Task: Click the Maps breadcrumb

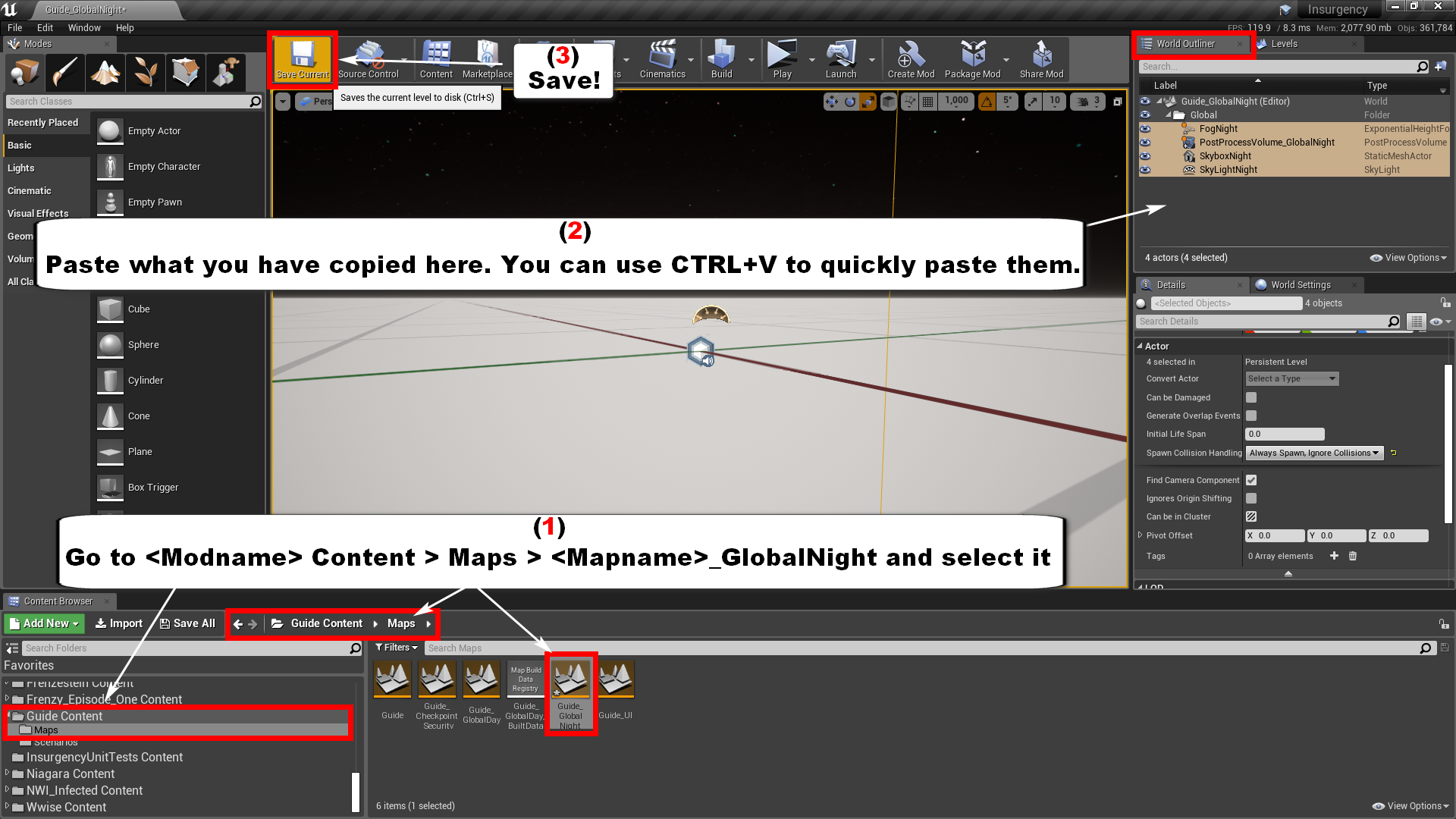Action: pos(401,623)
